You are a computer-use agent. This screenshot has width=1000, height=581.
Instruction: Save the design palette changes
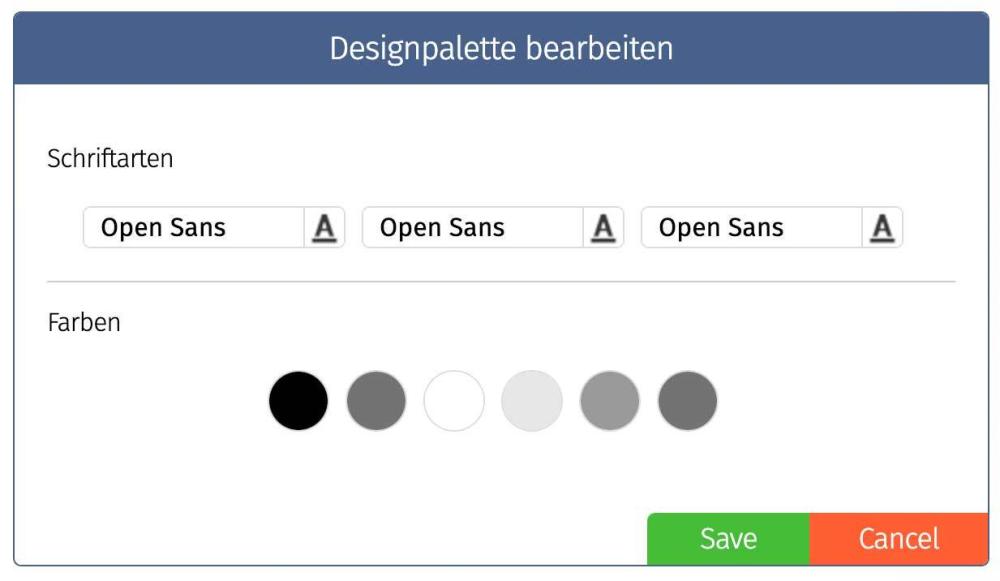[728, 539]
